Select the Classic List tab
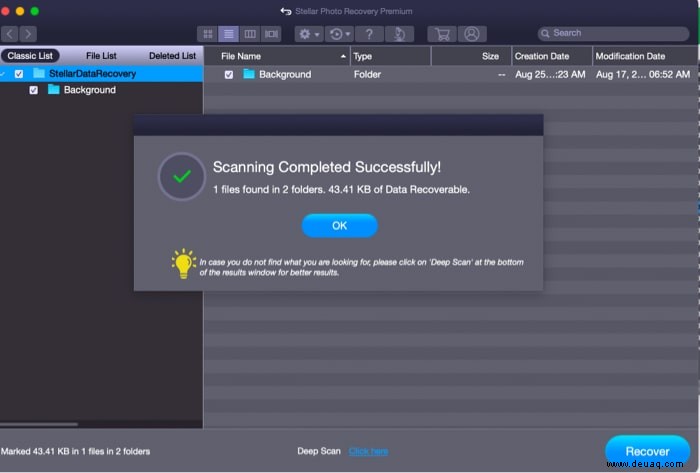700x473 pixels. click(30, 56)
